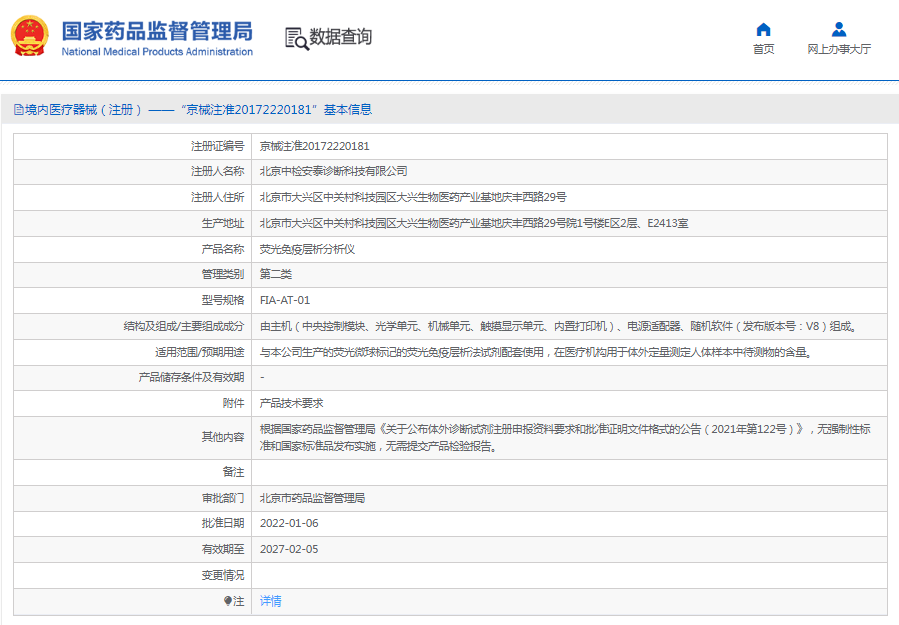The image size is (899, 625).
Task: Click the document icon beside 境内医疗器械
Action: point(19,110)
